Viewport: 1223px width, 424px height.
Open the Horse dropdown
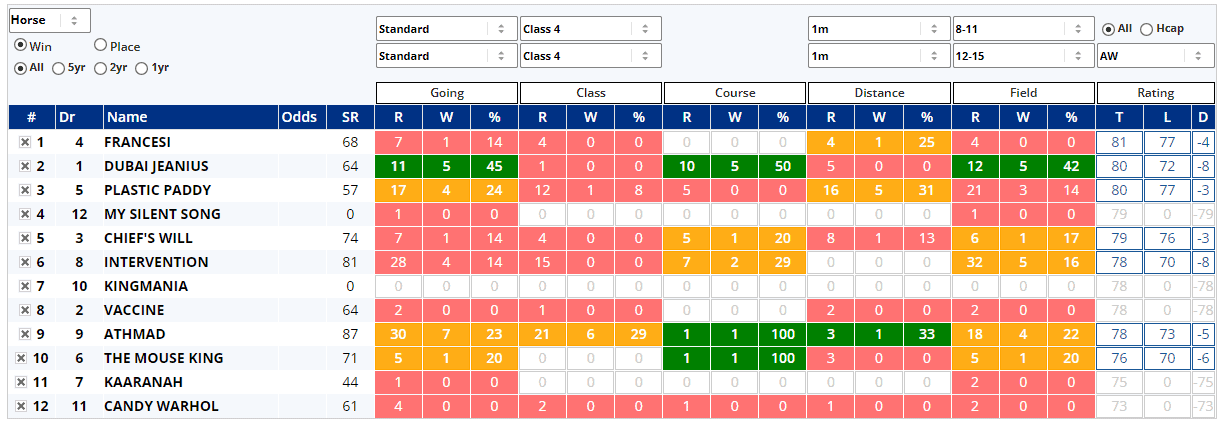[x=49, y=20]
